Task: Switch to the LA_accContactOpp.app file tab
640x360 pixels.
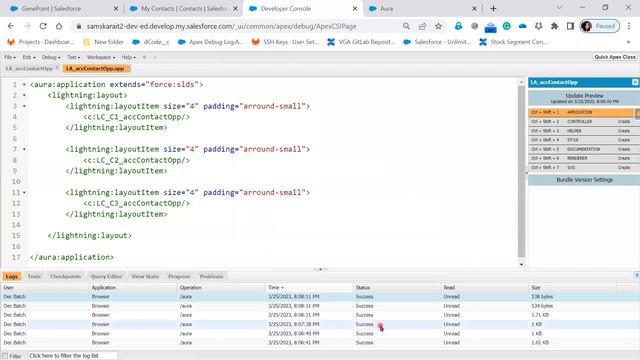Action: coord(96,69)
